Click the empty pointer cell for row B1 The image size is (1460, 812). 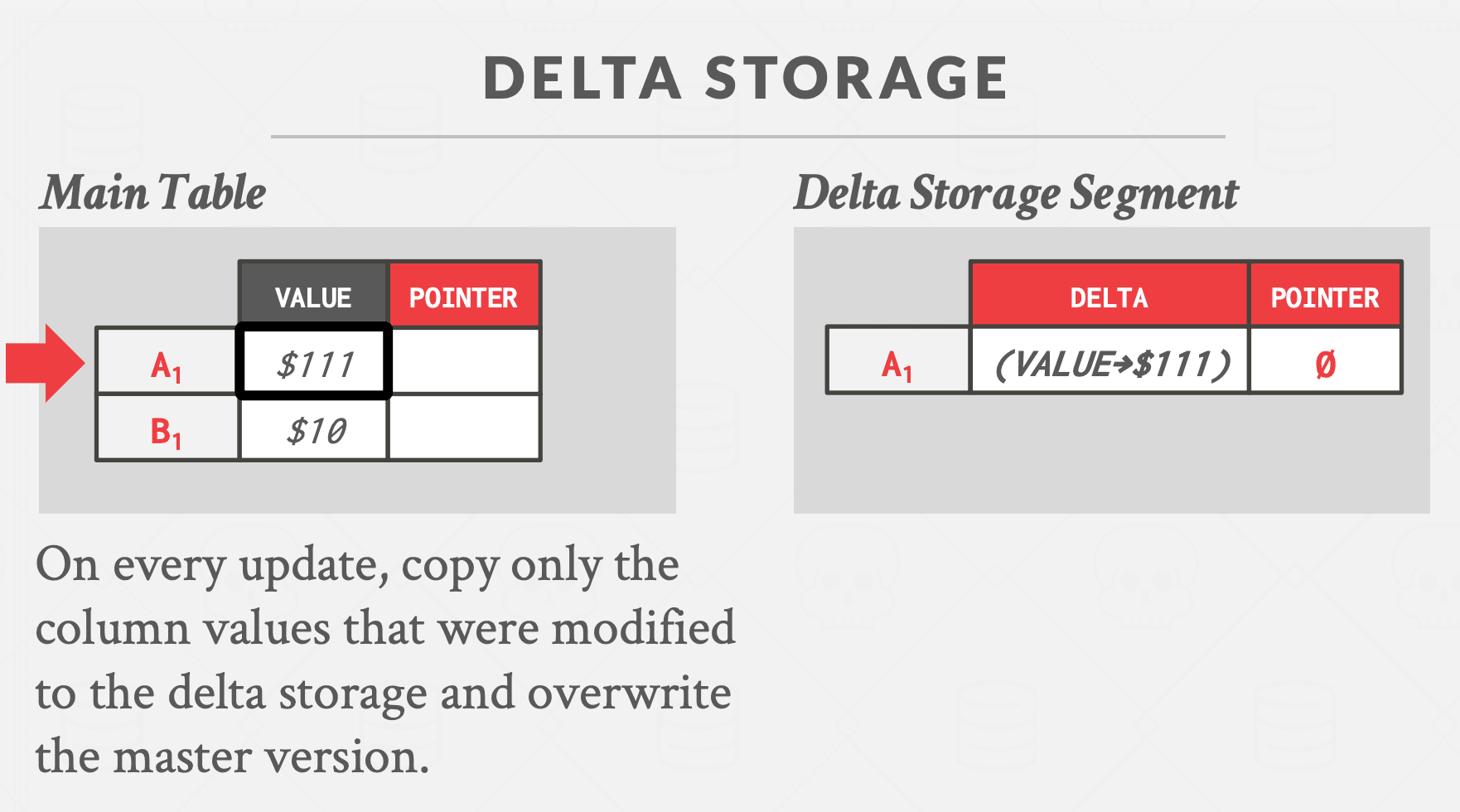tap(465, 428)
